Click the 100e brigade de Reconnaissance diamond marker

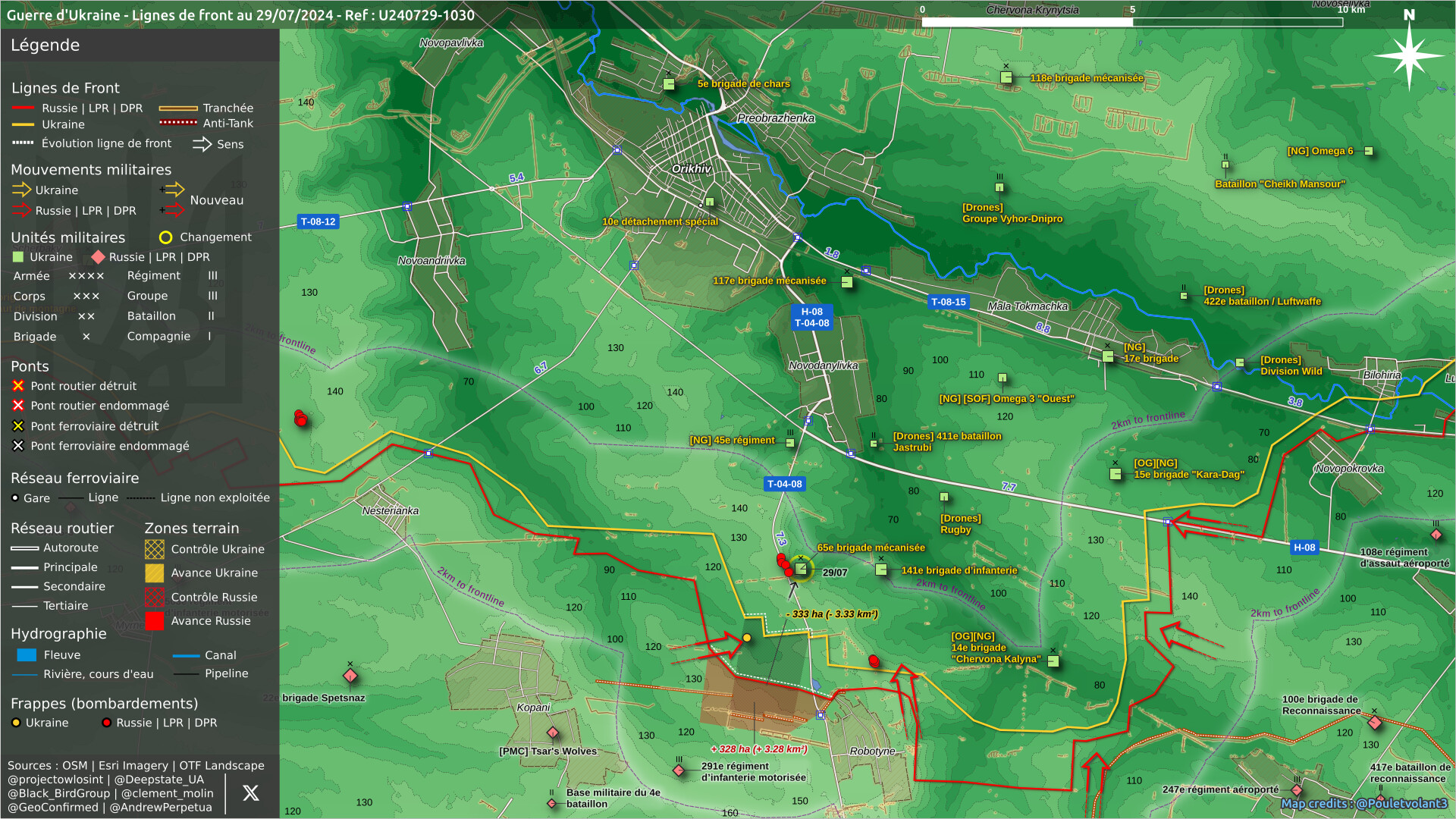1374,722
